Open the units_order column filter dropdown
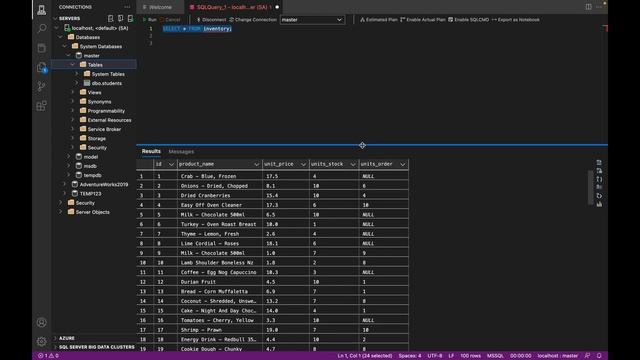This screenshot has height=360, width=640. click(x=403, y=164)
